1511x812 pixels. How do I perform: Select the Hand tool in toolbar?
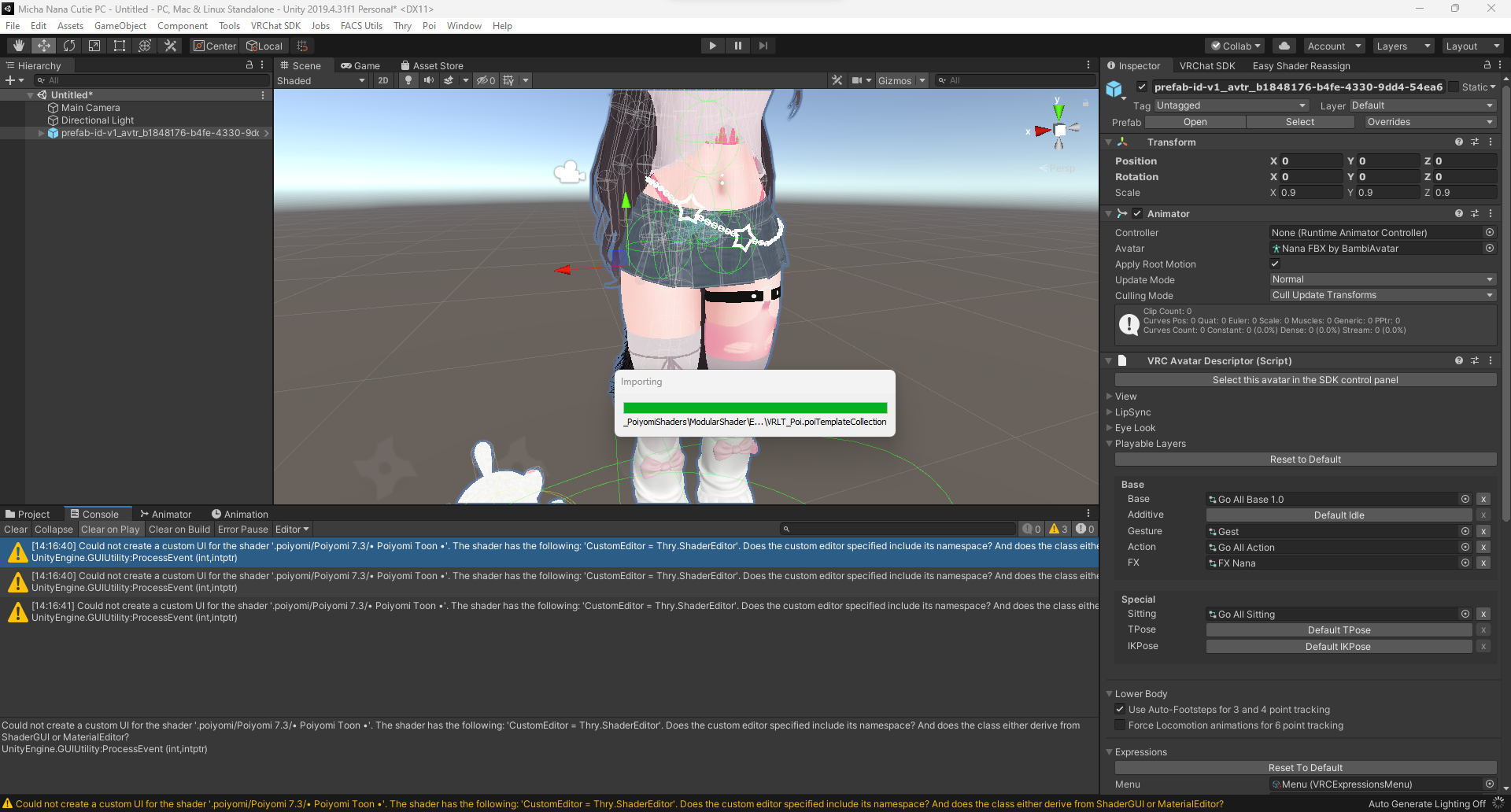[19, 46]
